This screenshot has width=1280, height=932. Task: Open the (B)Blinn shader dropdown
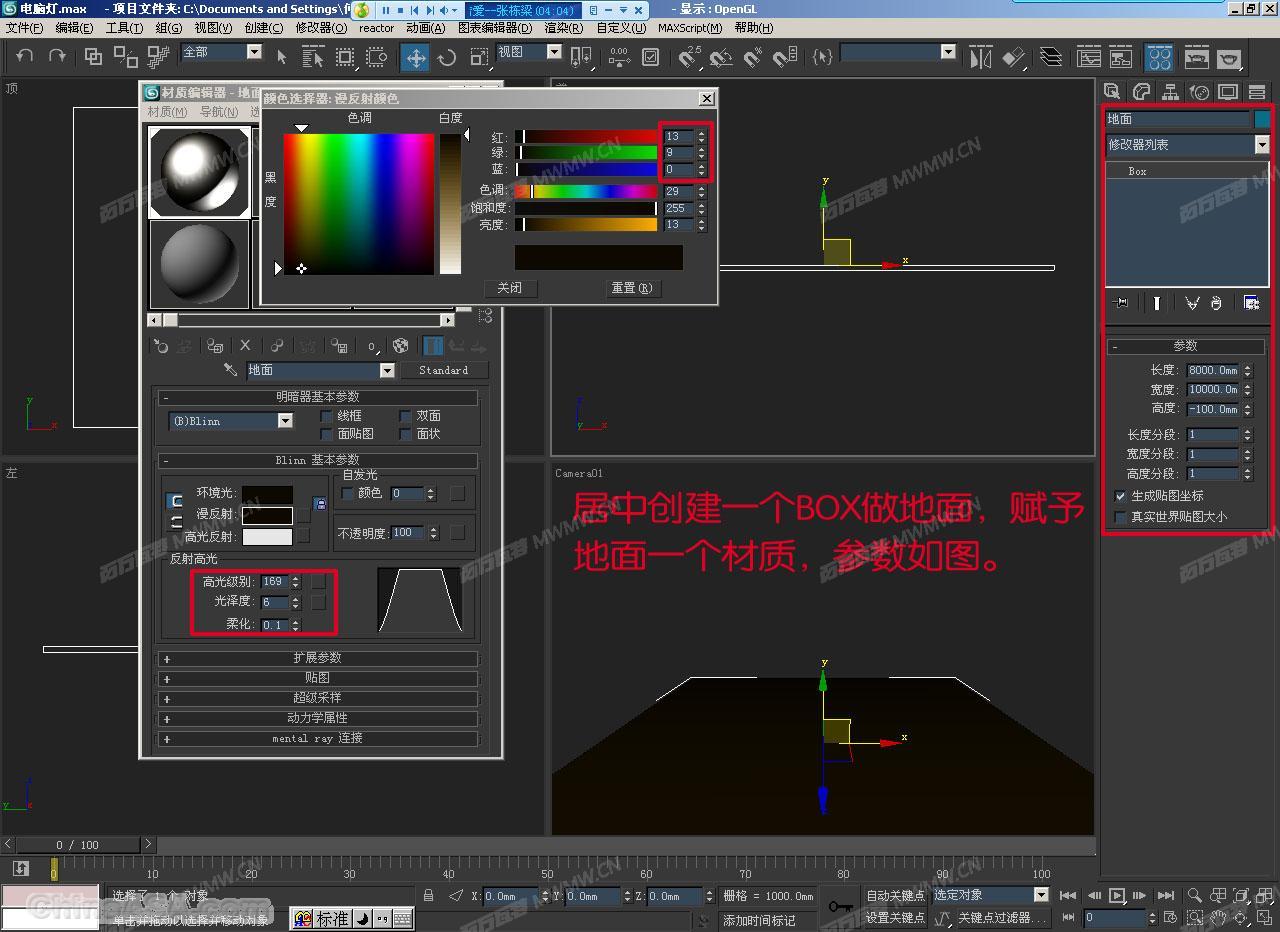(285, 421)
